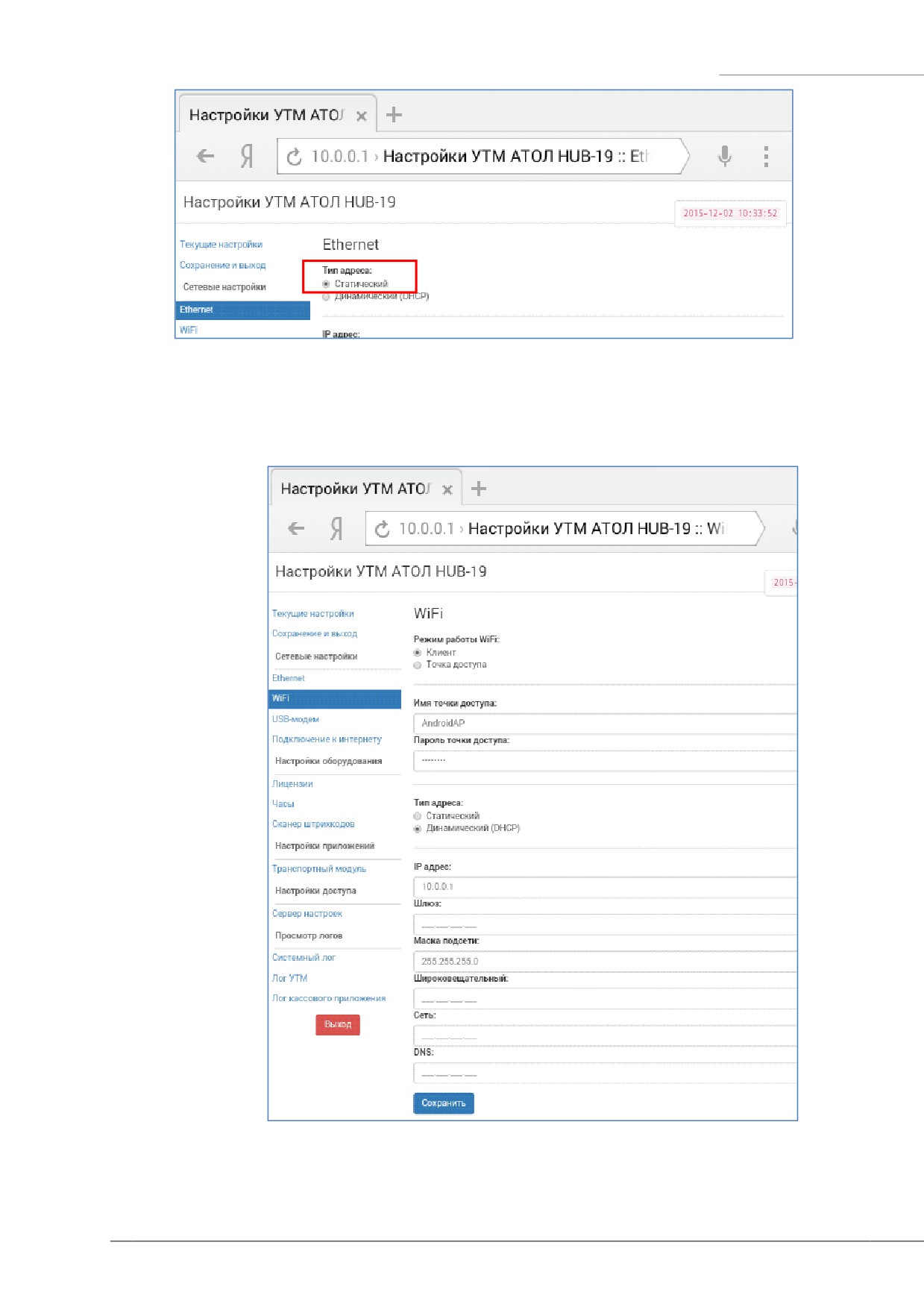Open a new tab on the Ethernet page
This screenshot has width=924, height=1307.
coord(395,115)
